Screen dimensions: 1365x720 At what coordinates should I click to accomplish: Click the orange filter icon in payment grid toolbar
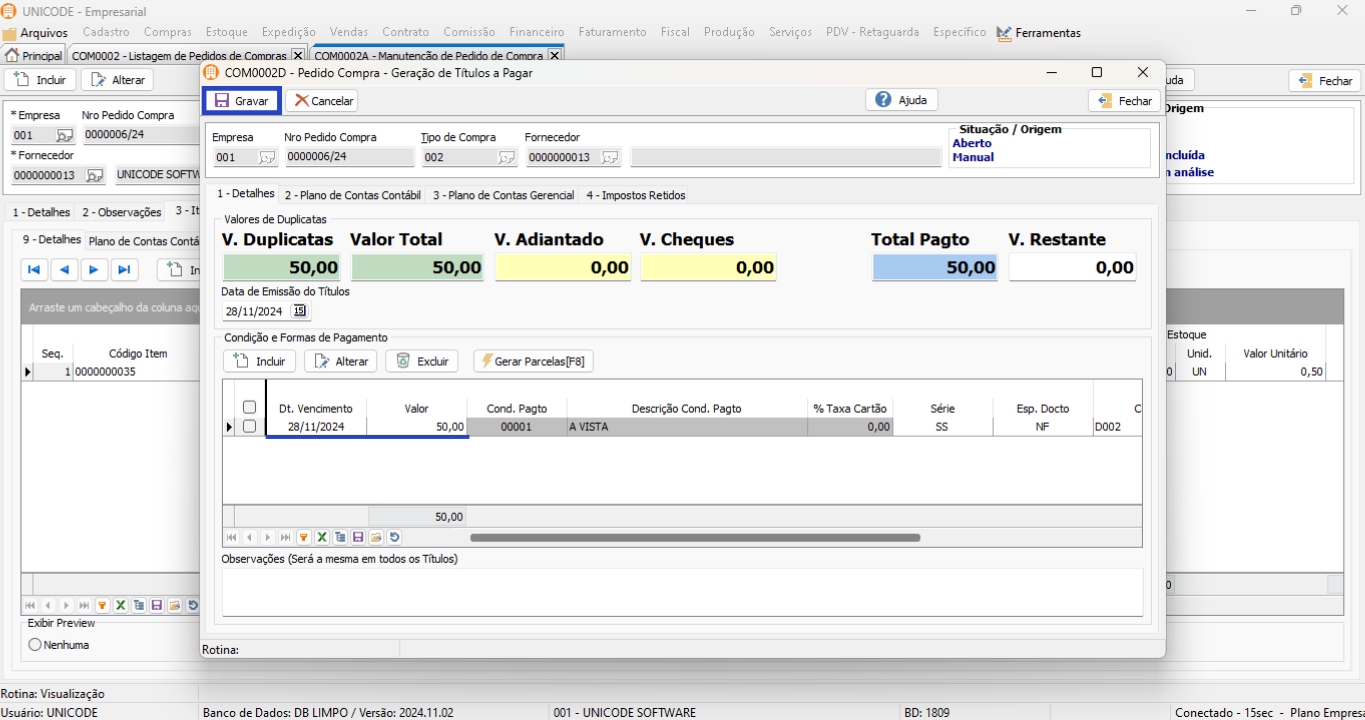[304, 538]
